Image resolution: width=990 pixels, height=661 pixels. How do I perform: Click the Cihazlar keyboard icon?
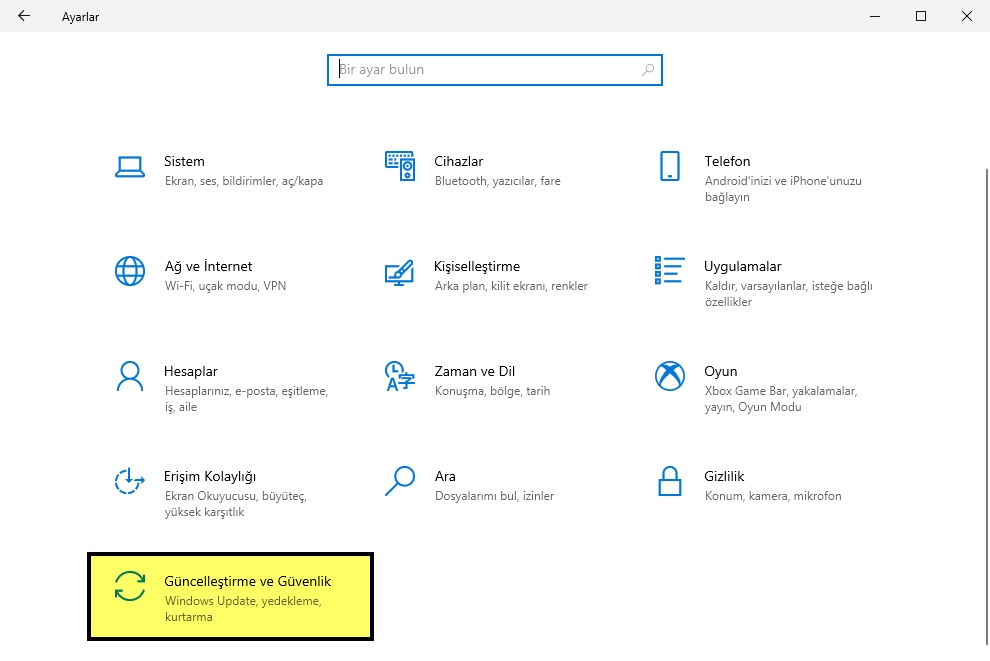(x=400, y=167)
